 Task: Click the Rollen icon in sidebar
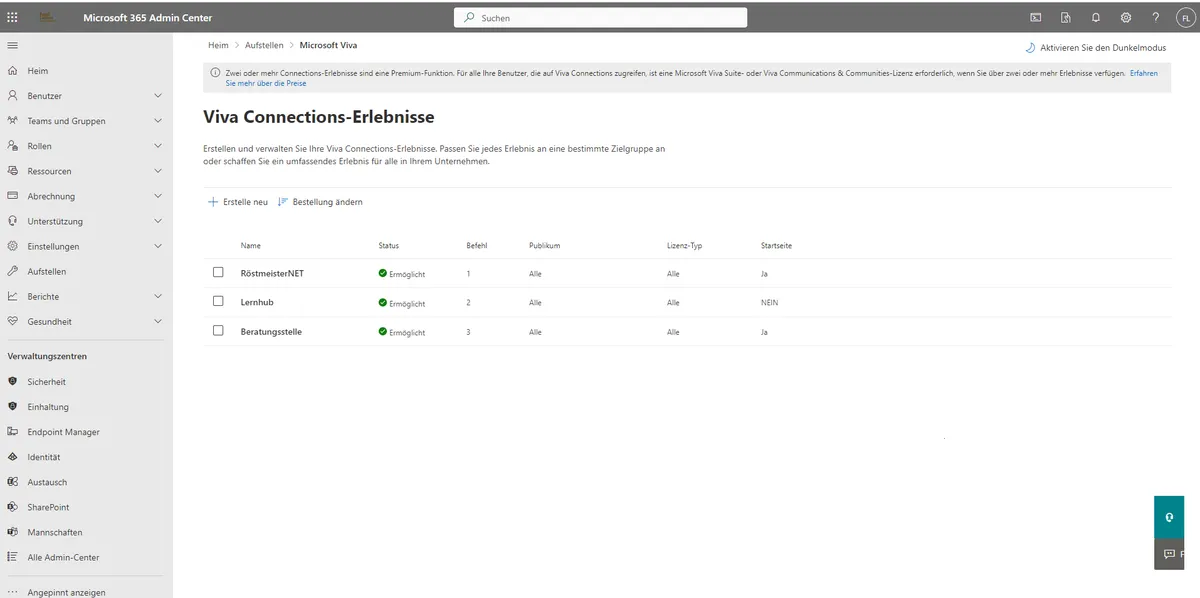[13, 146]
